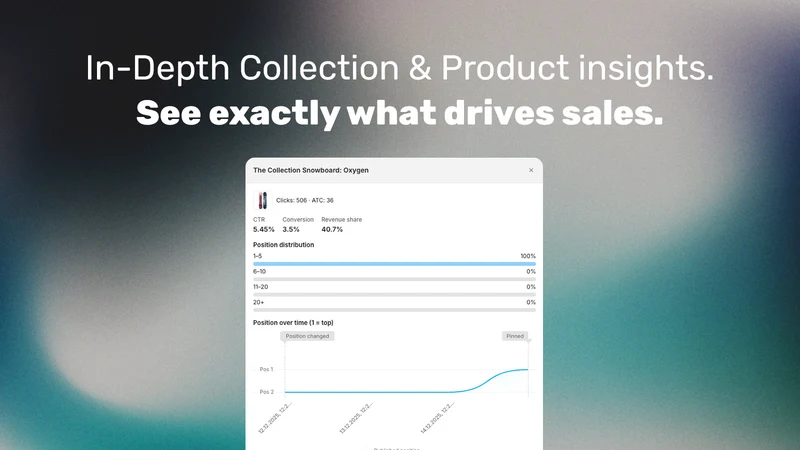Viewport: 800px width, 450px height.
Task: Click the 6–10 position distribution bar
Action: coord(394,279)
